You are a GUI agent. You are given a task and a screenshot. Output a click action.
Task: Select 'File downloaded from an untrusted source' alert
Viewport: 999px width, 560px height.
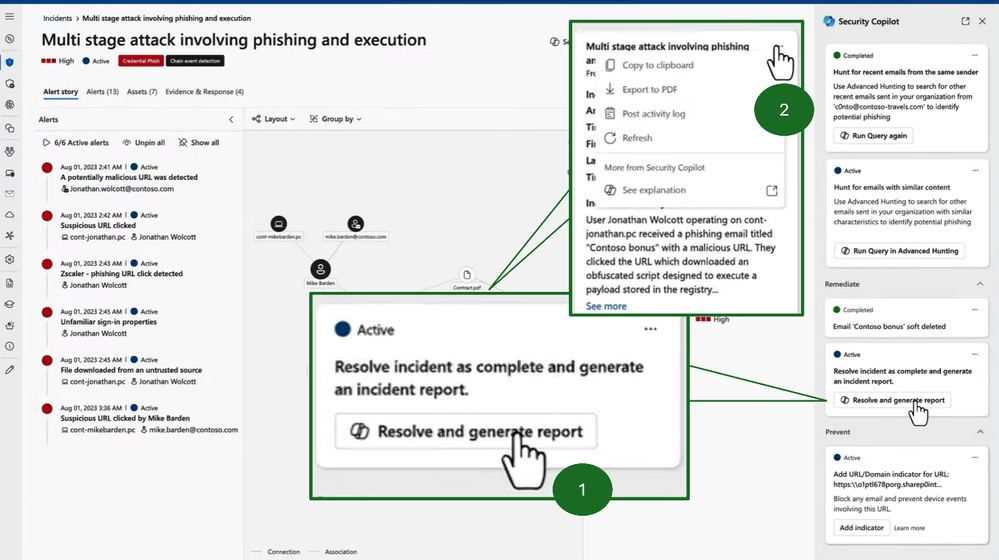tap(131, 370)
